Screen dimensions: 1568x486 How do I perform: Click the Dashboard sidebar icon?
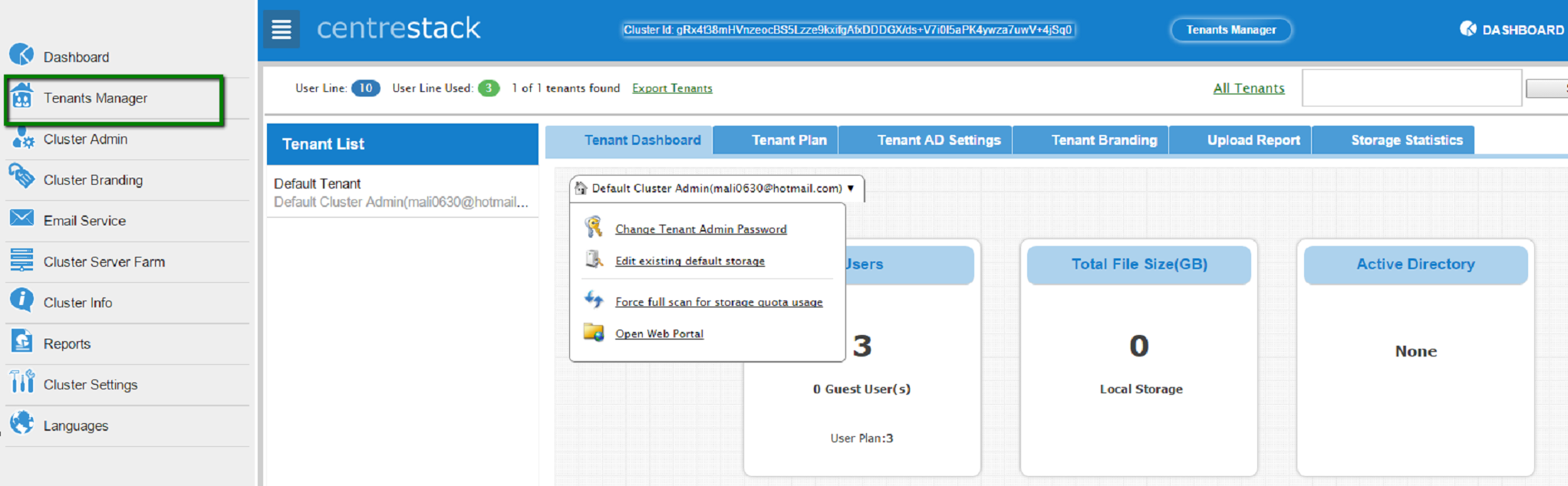(x=21, y=54)
